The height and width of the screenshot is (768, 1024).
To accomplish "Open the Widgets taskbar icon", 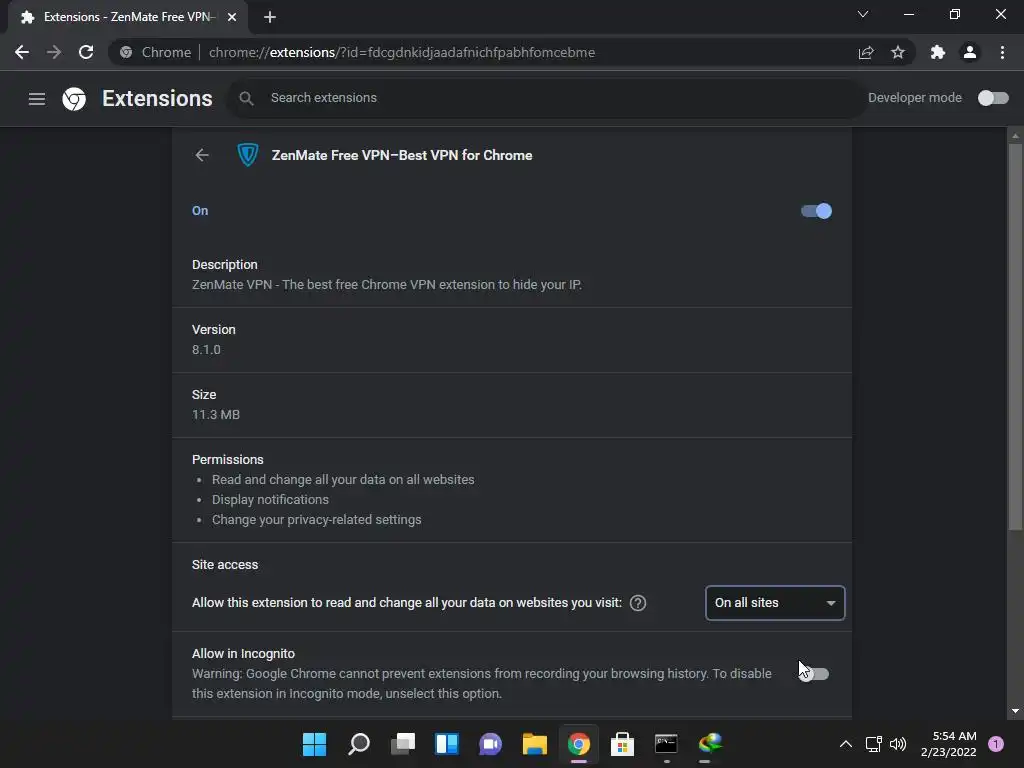I will coord(447,744).
